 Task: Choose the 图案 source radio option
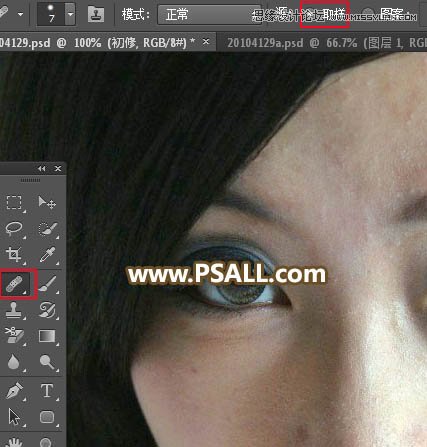coord(368,14)
